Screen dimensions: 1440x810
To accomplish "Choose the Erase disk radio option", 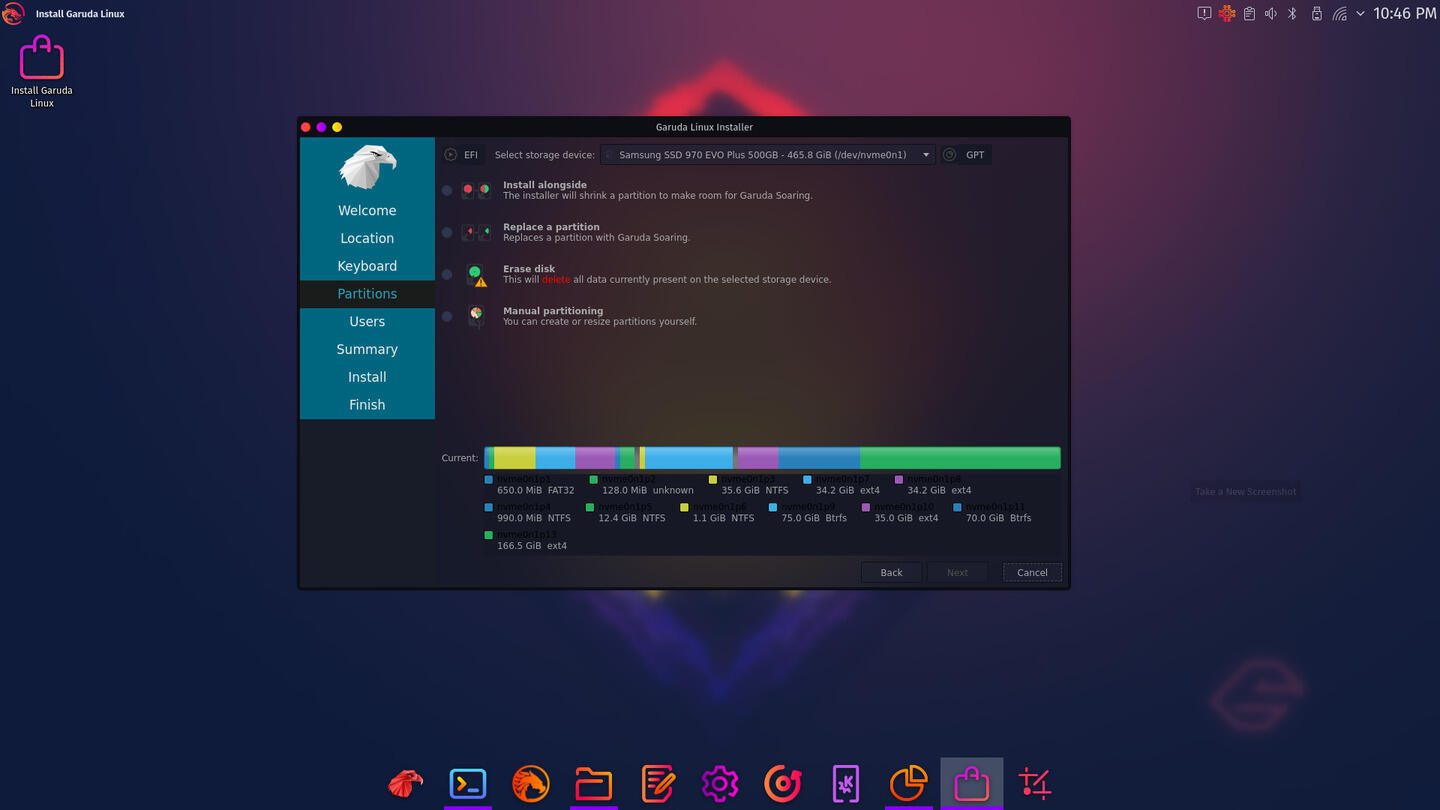I will 447,274.
